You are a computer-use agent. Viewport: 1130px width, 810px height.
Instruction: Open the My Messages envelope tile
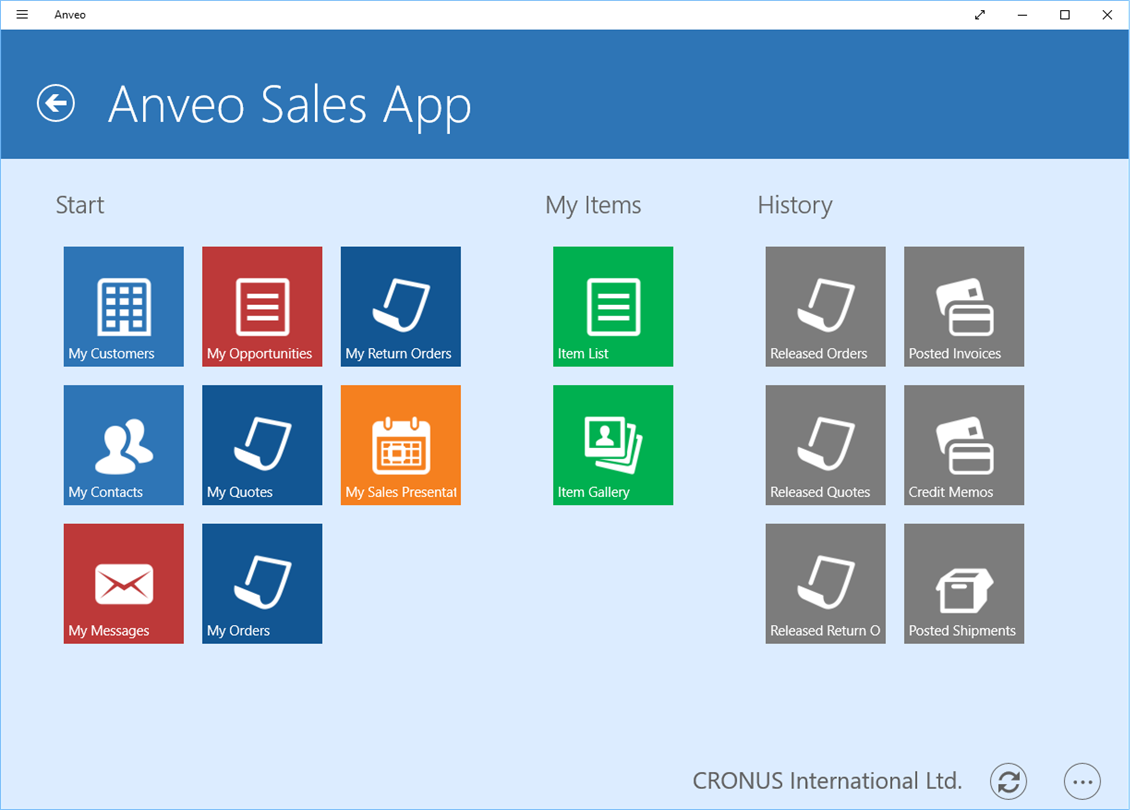(x=124, y=583)
